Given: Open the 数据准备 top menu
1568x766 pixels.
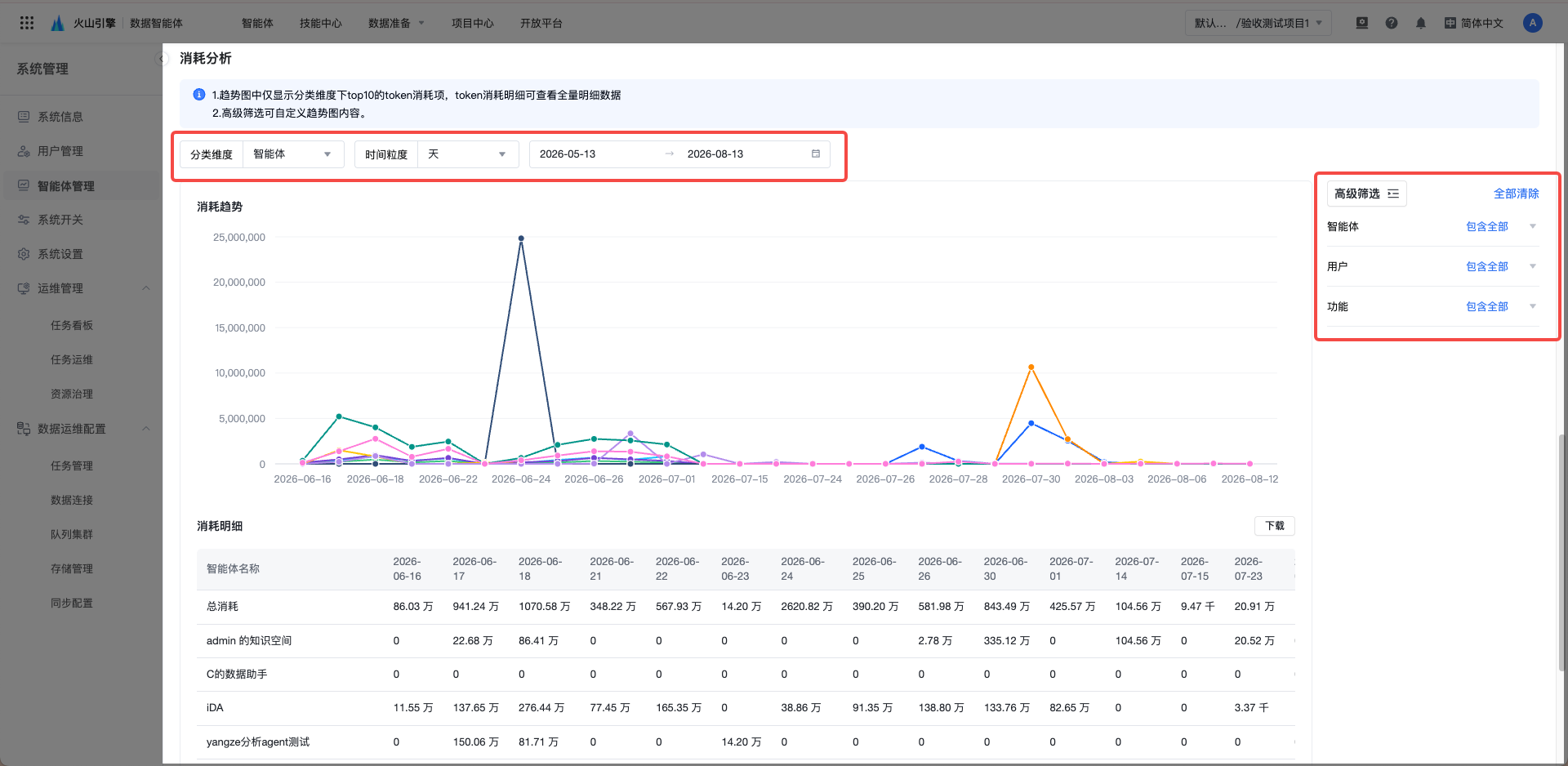Looking at the screenshot, I should click(396, 23).
